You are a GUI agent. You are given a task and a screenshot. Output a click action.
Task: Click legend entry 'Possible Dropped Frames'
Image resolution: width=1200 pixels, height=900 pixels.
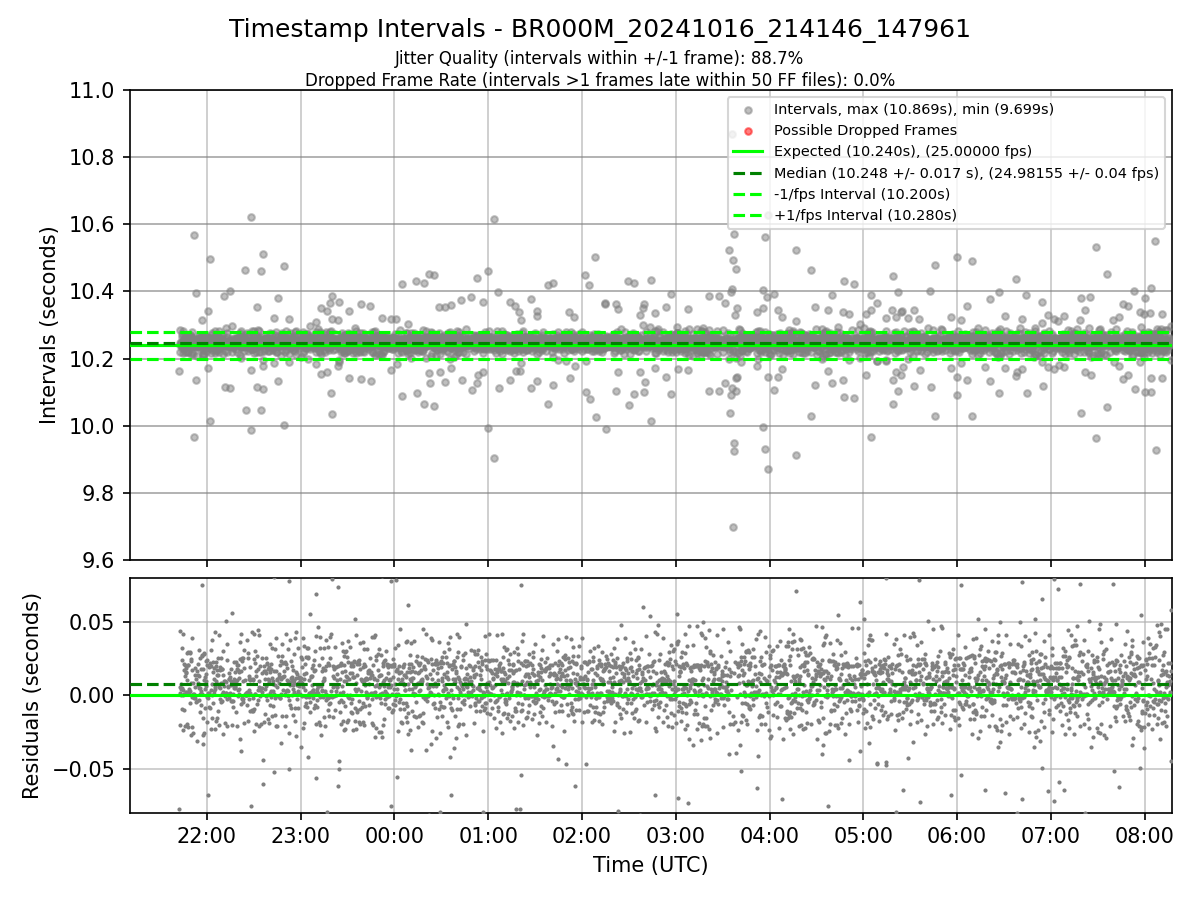coord(865,130)
